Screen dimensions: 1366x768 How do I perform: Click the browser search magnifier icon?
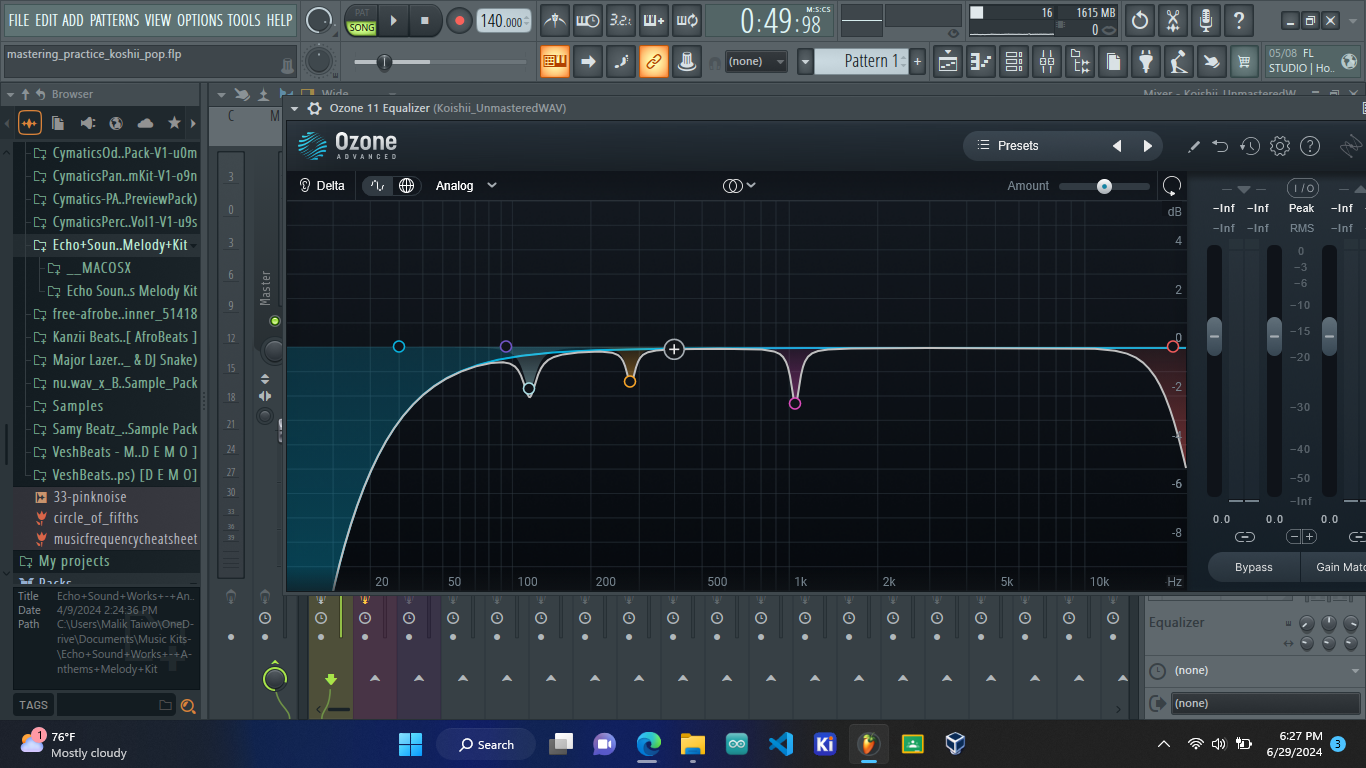tap(187, 706)
